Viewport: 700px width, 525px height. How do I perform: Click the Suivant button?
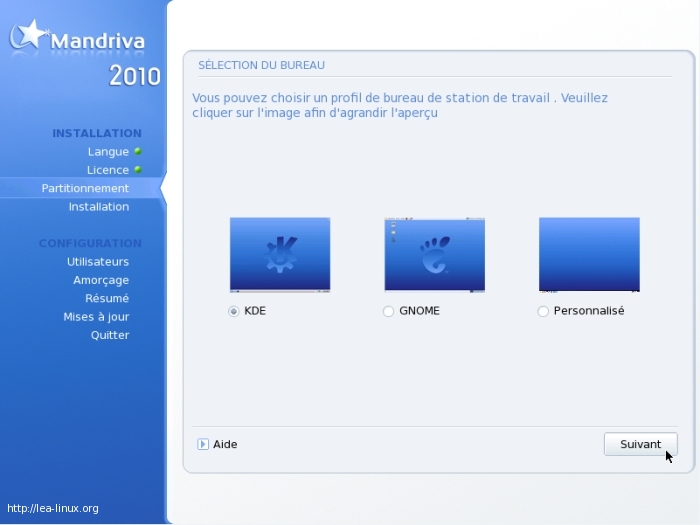640,444
